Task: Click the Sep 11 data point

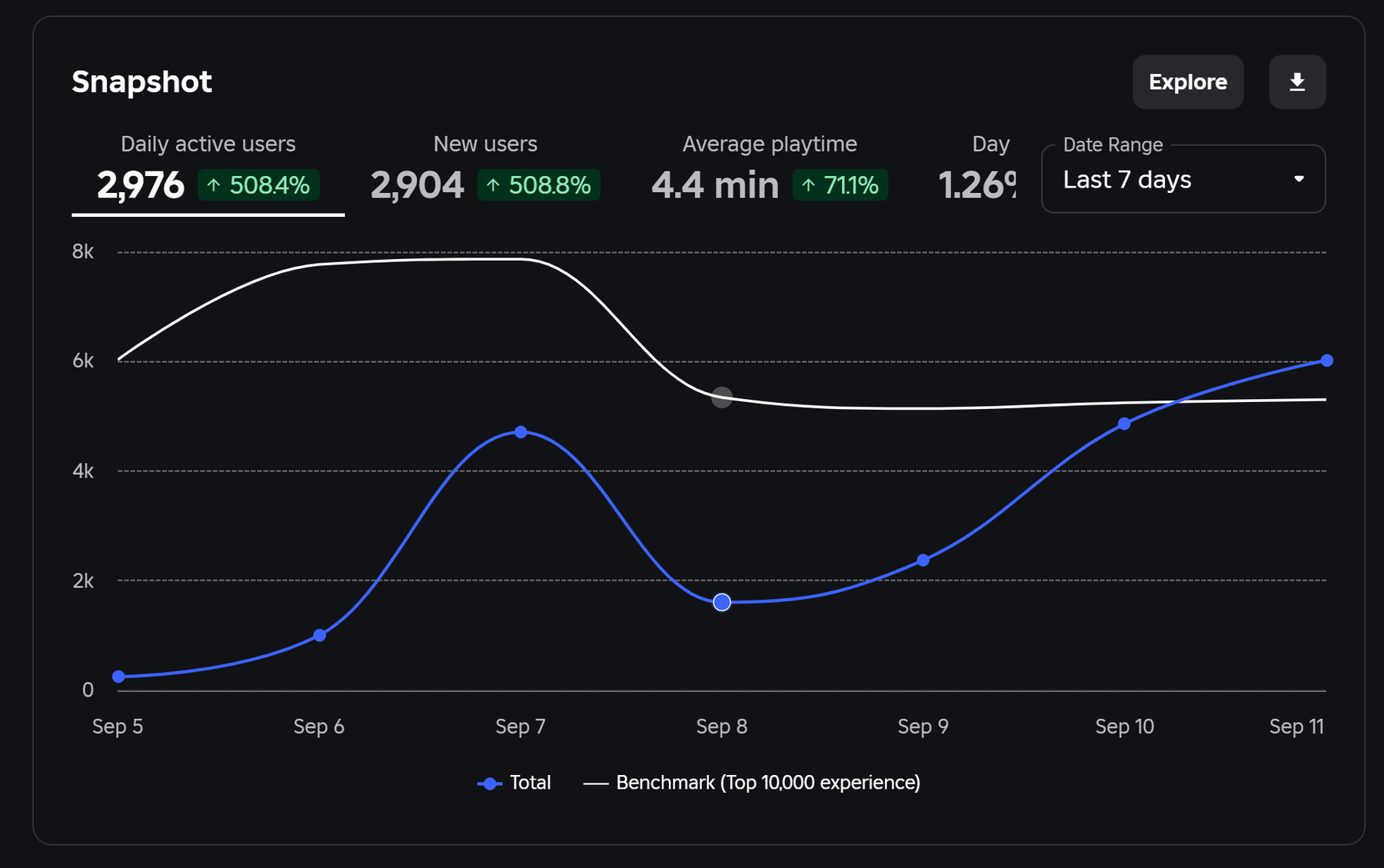Action: (x=1326, y=361)
